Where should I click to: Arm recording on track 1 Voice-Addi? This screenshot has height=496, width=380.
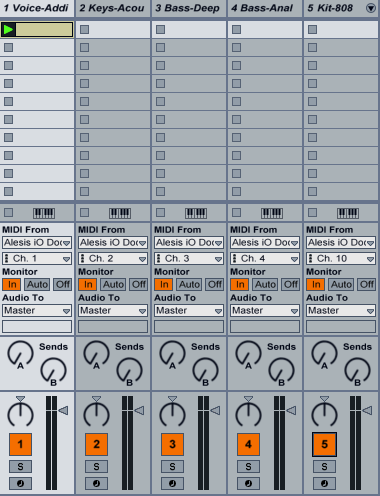[20, 483]
